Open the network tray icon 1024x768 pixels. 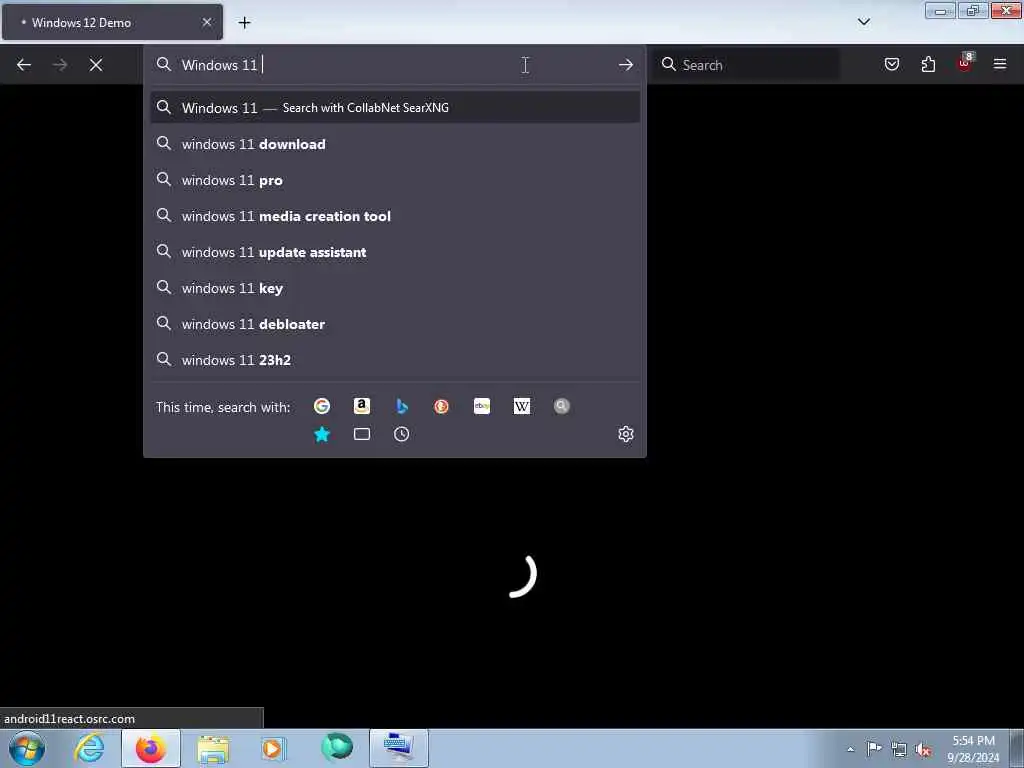899,750
